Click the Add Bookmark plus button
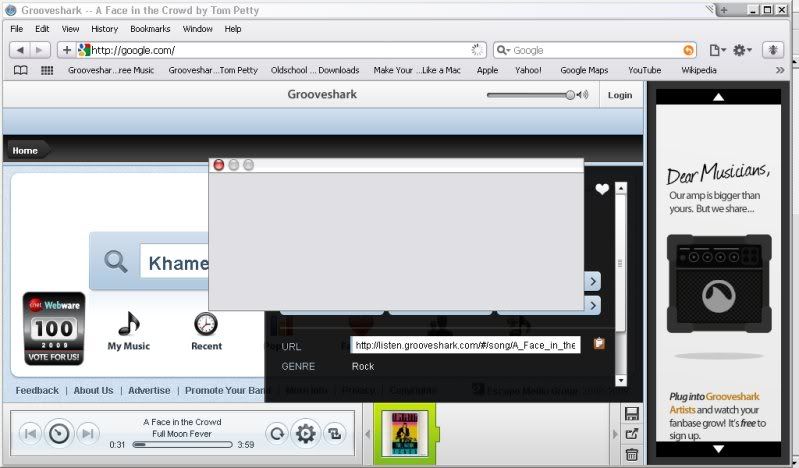The height and width of the screenshot is (468, 799). pos(67,50)
